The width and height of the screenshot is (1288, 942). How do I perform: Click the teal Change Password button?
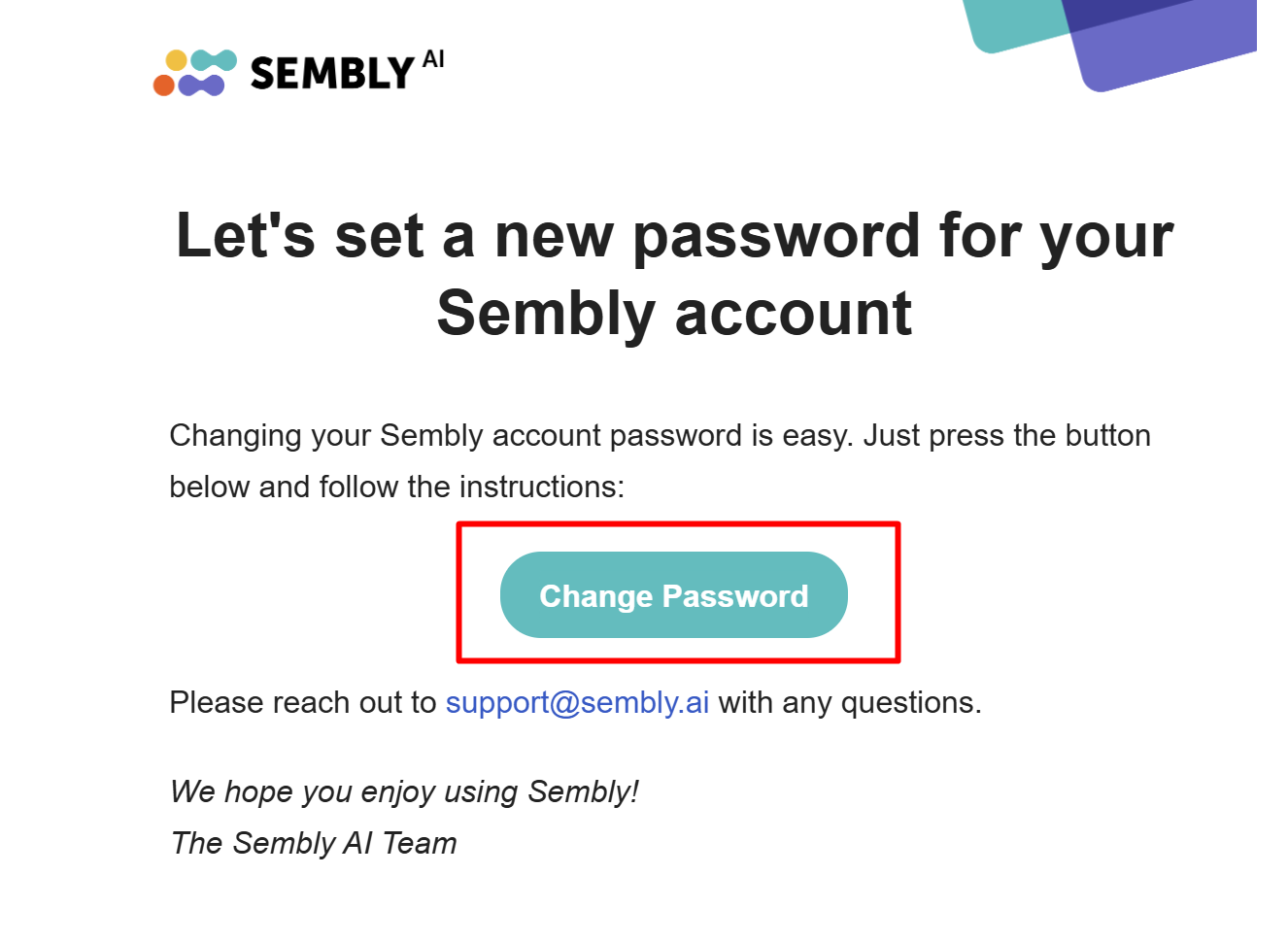(x=673, y=594)
